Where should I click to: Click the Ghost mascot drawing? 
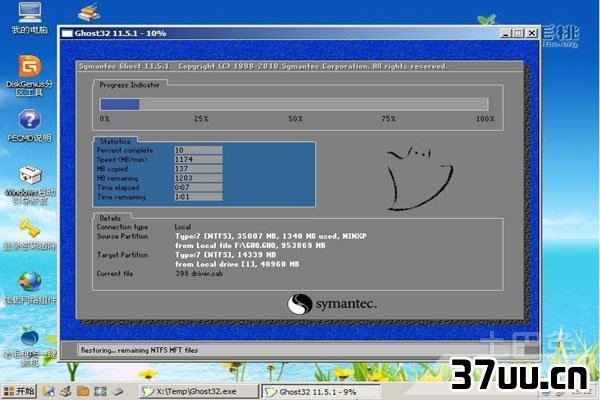pyautogui.click(x=419, y=178)
